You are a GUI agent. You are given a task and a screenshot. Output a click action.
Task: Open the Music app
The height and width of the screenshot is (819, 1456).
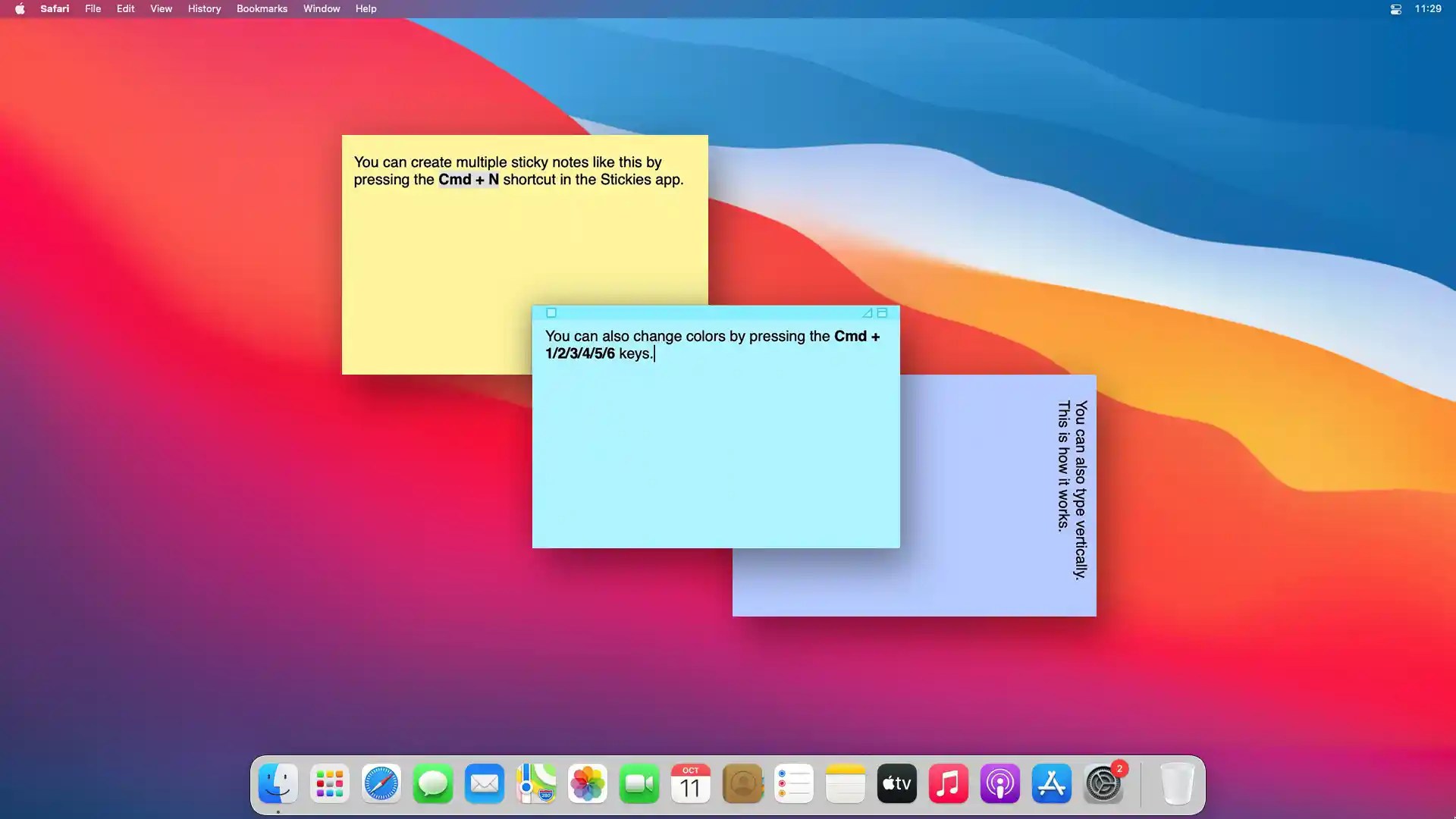coord(949,783)
